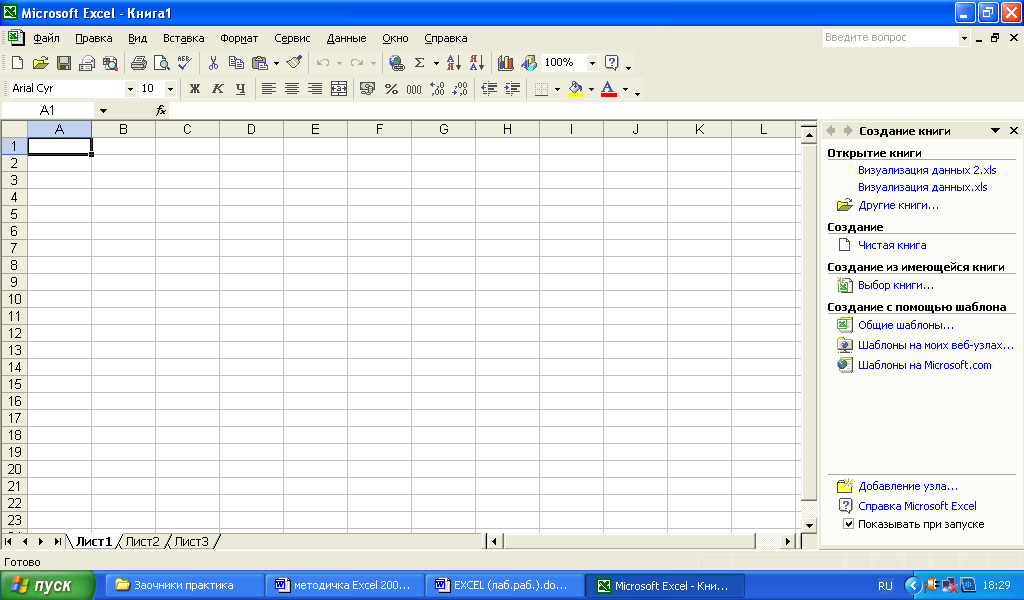Open the Borders dropdown arrow
This screenshot has width=1024, height=600.
[x=557, y=89]
